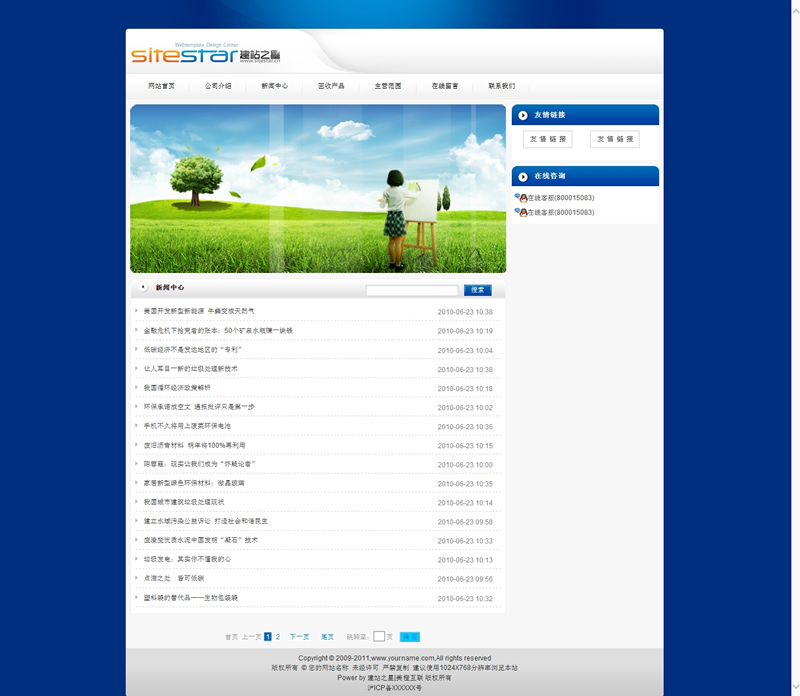Open the green meadow banner image
Image resolution: width=800 pixels, height=696 pixels.
tap(318, 189)
